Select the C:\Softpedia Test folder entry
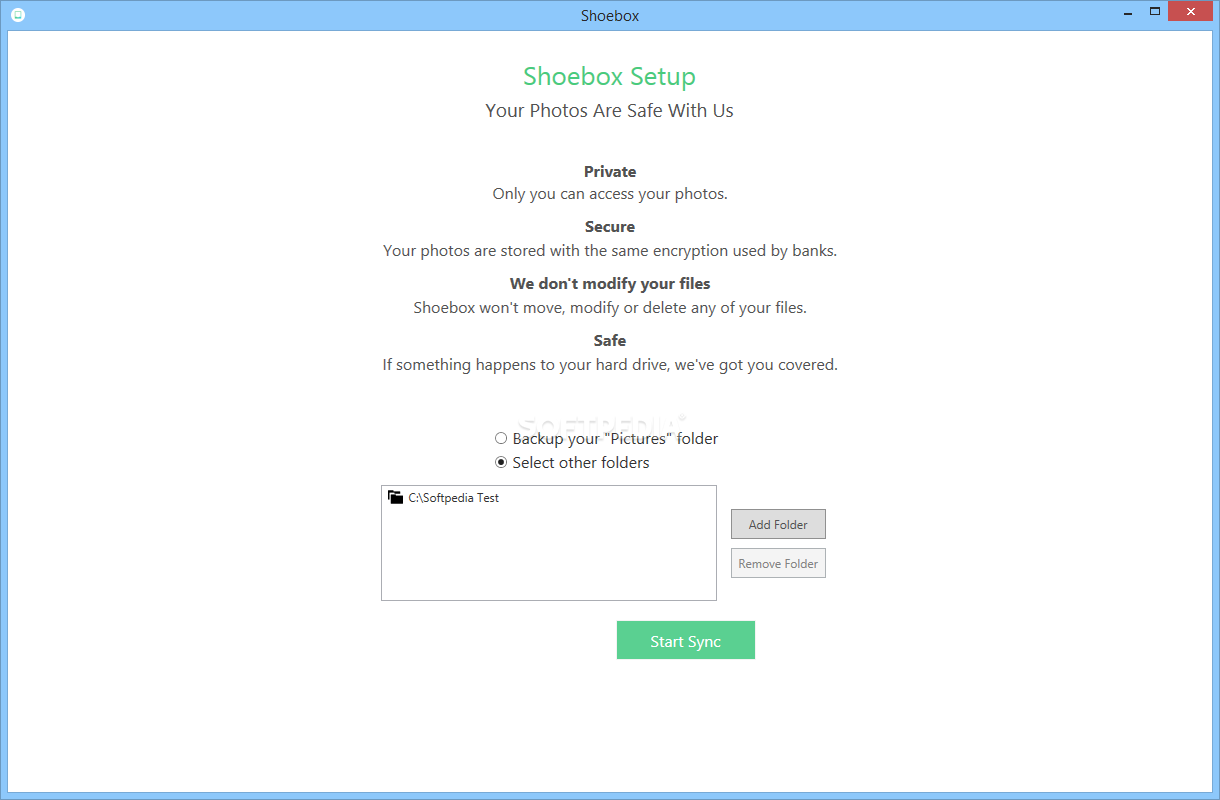1220x800 pixels. coord(444,497)
